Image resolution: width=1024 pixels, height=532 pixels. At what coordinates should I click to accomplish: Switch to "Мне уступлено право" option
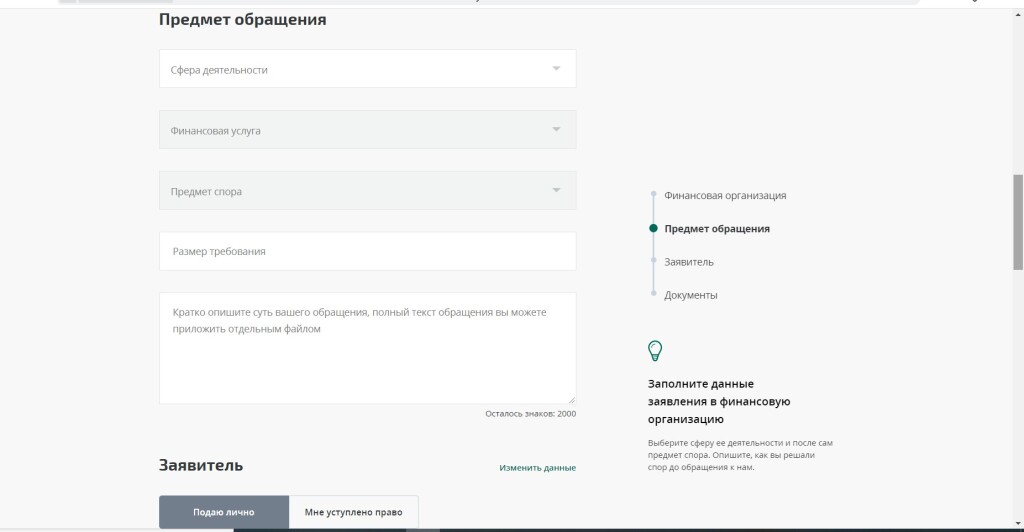click(353, 512)
